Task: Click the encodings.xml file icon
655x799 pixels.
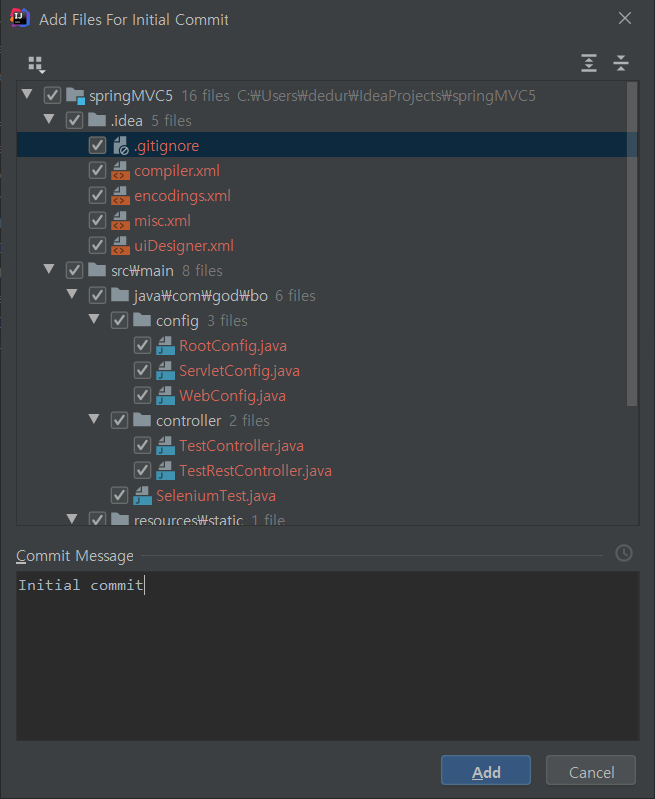Action: click(120, 196)
